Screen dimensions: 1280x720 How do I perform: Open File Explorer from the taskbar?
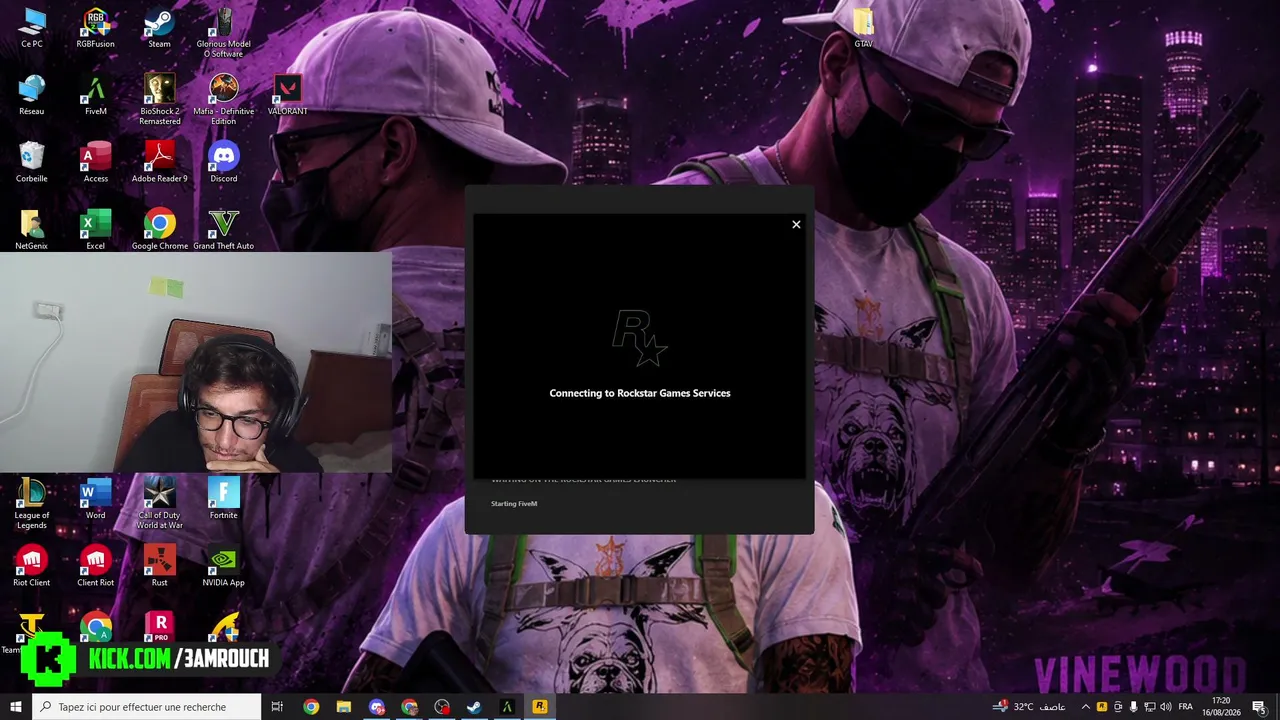coord(344,707)
